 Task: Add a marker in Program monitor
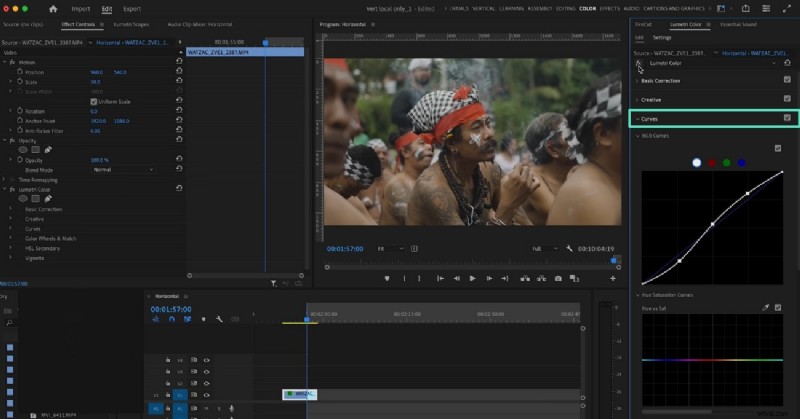pos(387,278)
